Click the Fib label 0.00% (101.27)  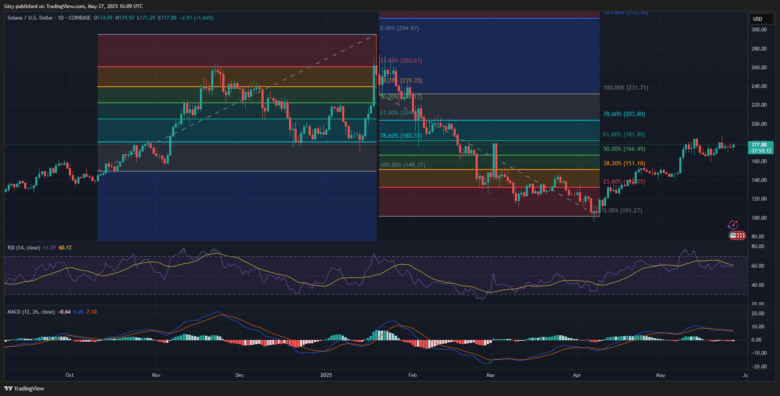[622, 210]
